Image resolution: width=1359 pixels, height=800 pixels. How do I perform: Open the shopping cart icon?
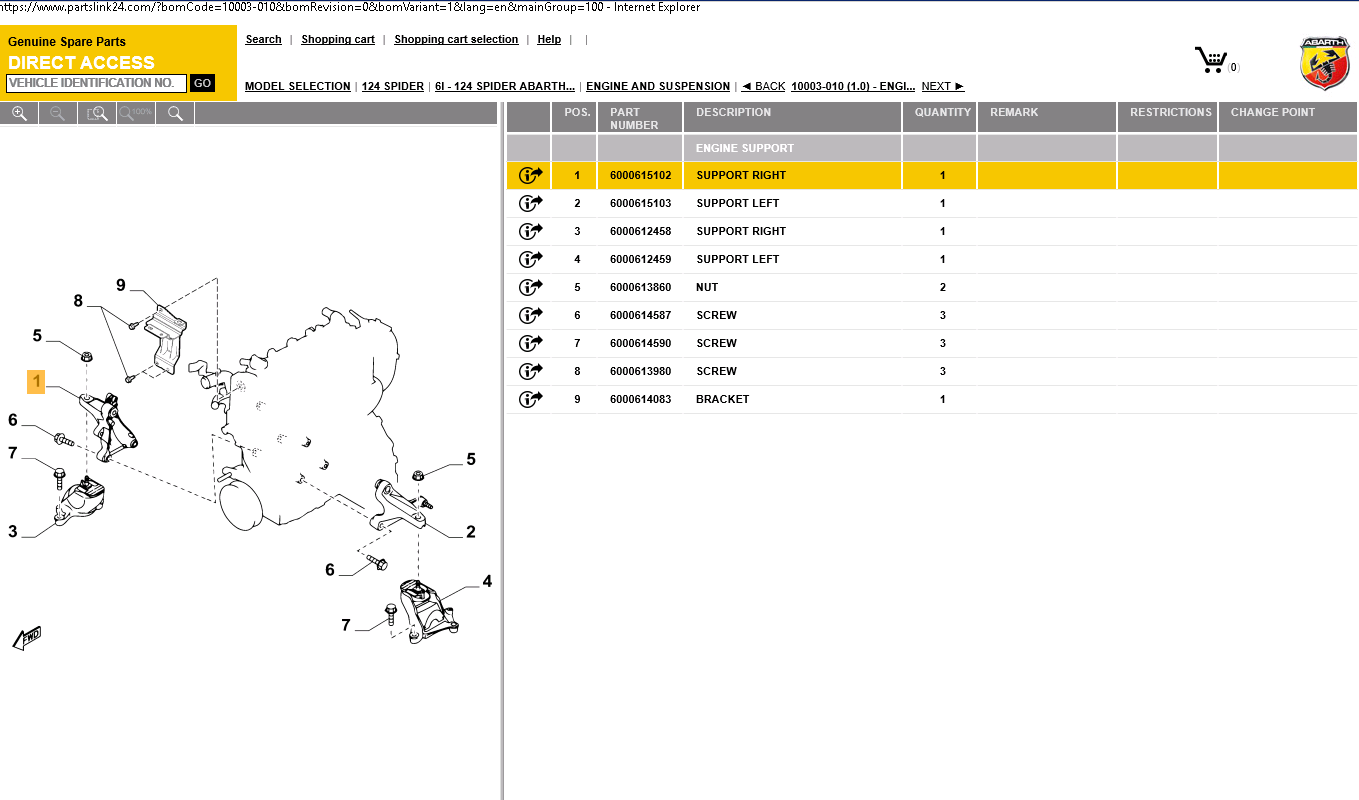(x=1212, y=60)
